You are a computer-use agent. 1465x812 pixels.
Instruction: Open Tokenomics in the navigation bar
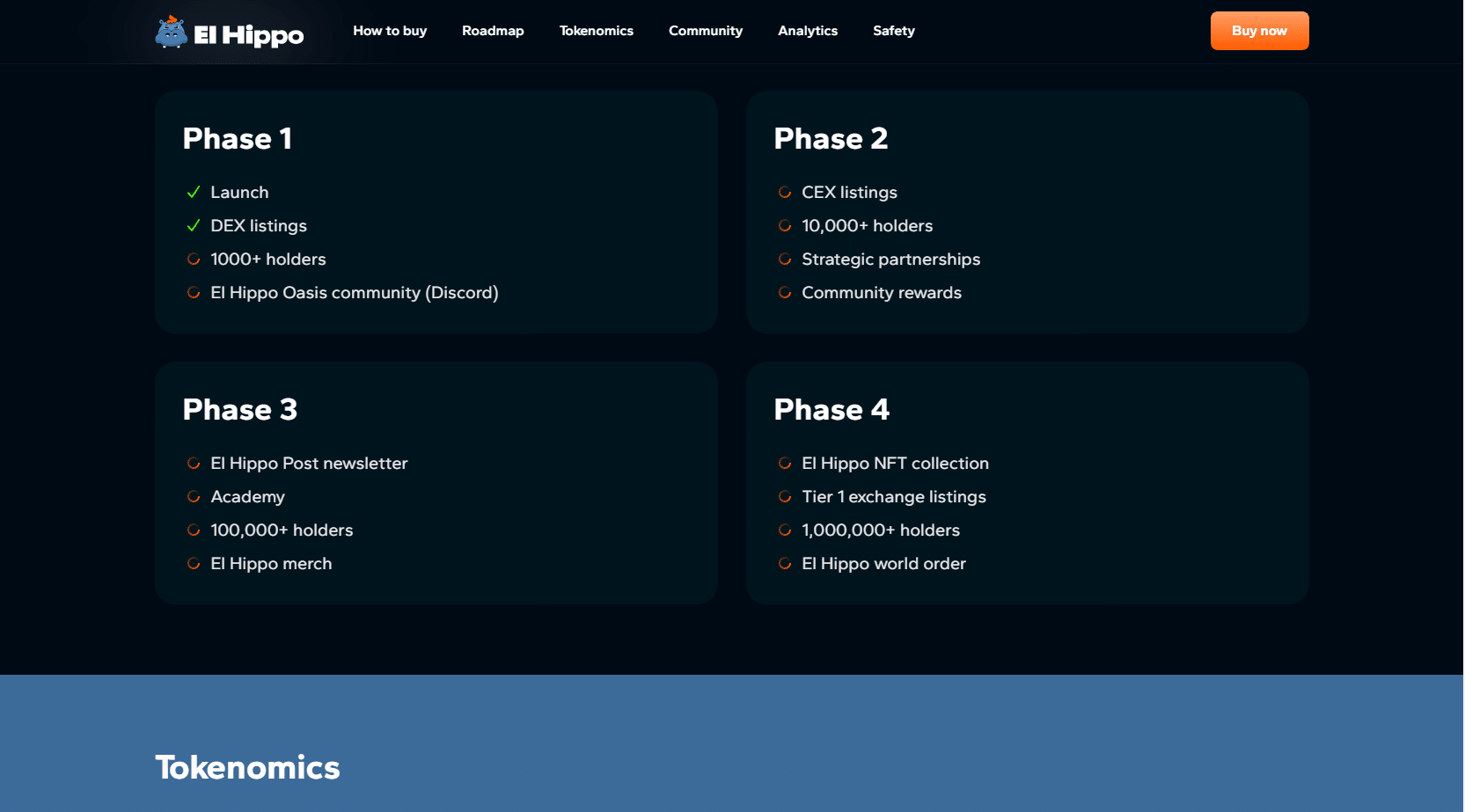(x=597, y=31)
